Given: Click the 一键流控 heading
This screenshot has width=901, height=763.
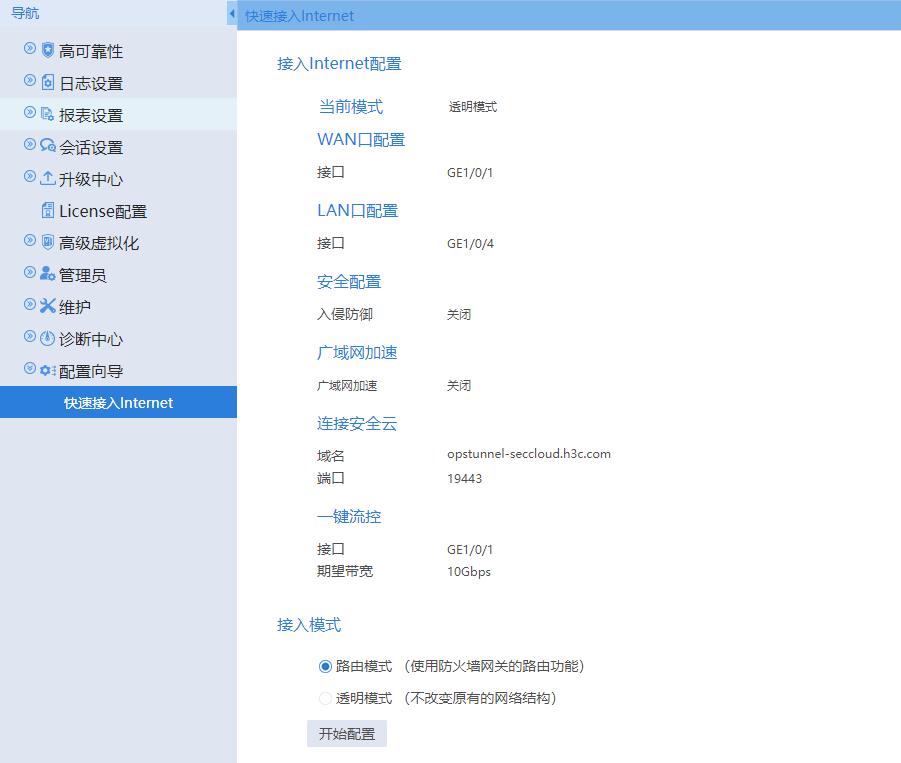Looking at the screenshot, I should tap(349, 517).
